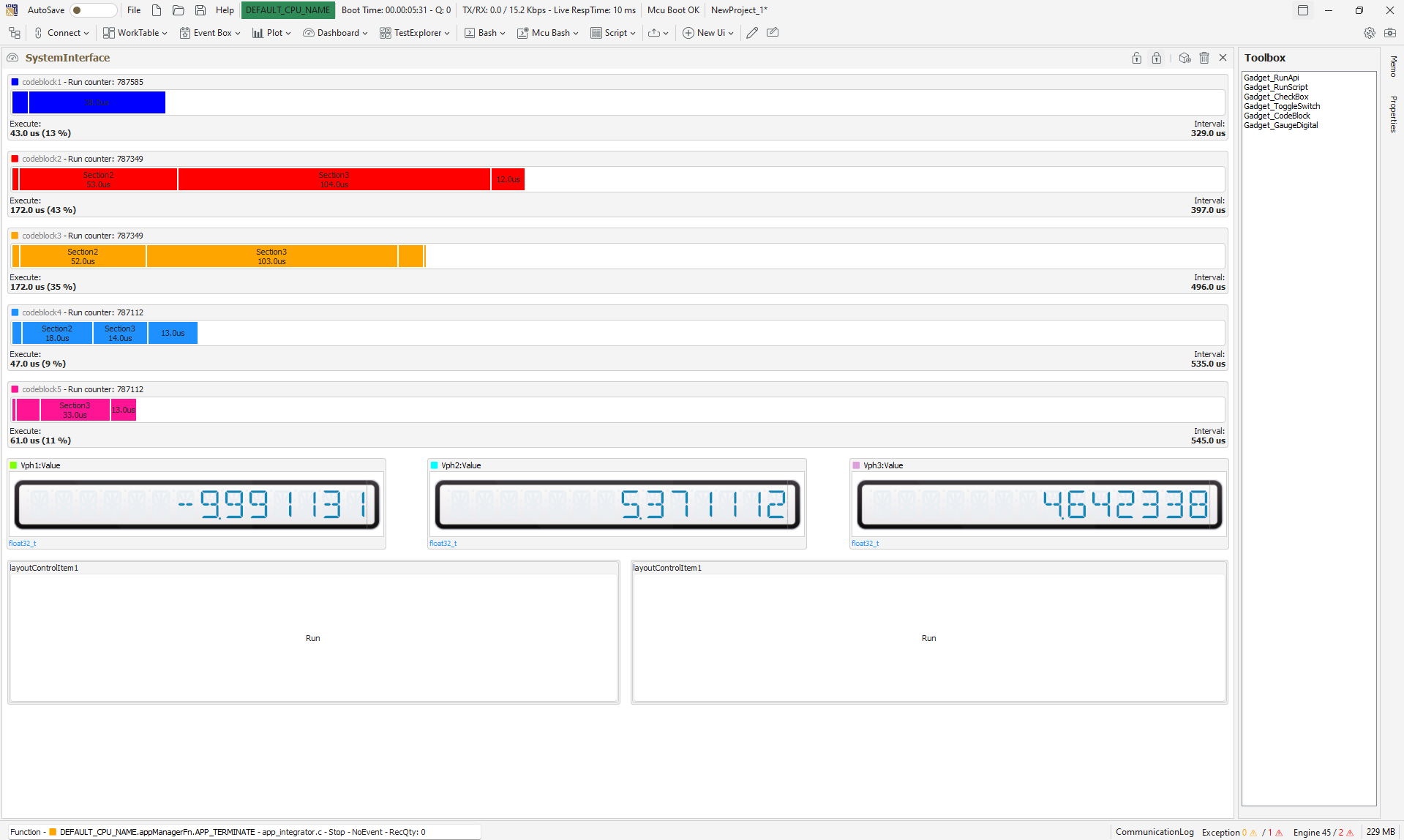Click the Vph3 digital gauge display
This screenshot has width=1404, height=840.
click(x=1040, y=504)
